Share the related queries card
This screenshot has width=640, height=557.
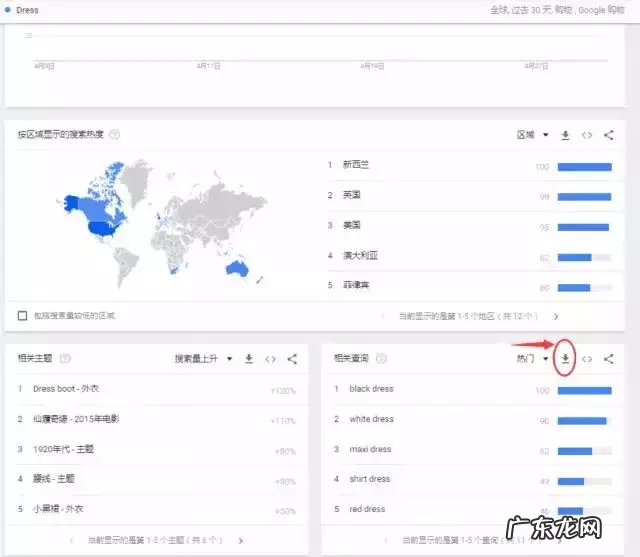coord(609,359)
